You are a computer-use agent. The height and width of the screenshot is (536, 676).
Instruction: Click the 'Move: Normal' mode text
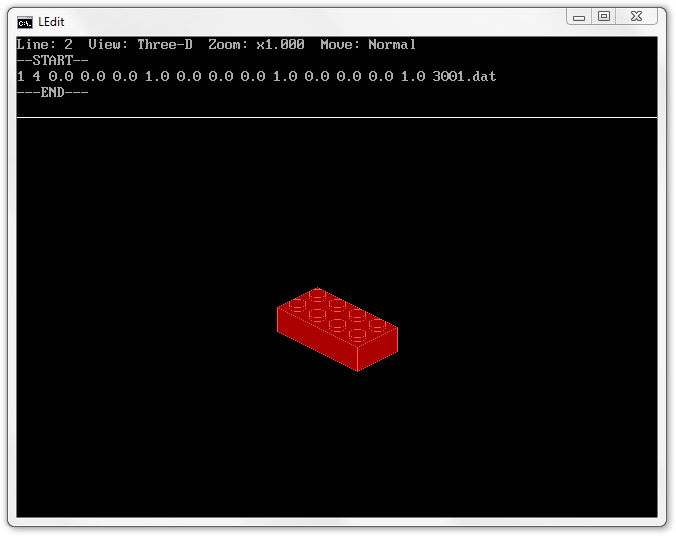click(368, 44)
